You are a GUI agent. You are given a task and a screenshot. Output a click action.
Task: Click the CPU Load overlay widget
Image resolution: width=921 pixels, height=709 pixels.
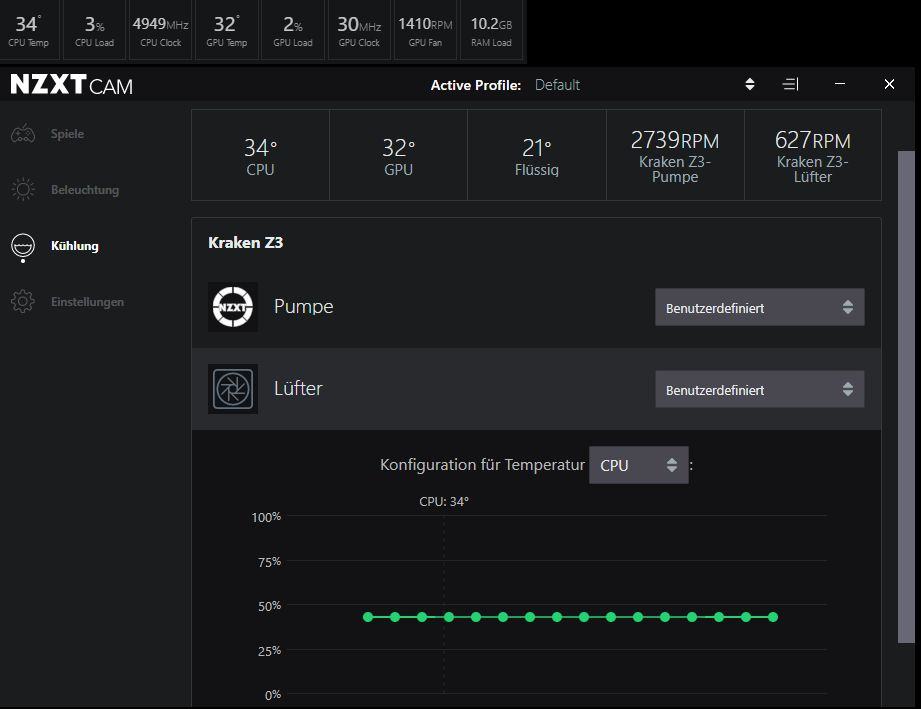[x=95, y=31]
